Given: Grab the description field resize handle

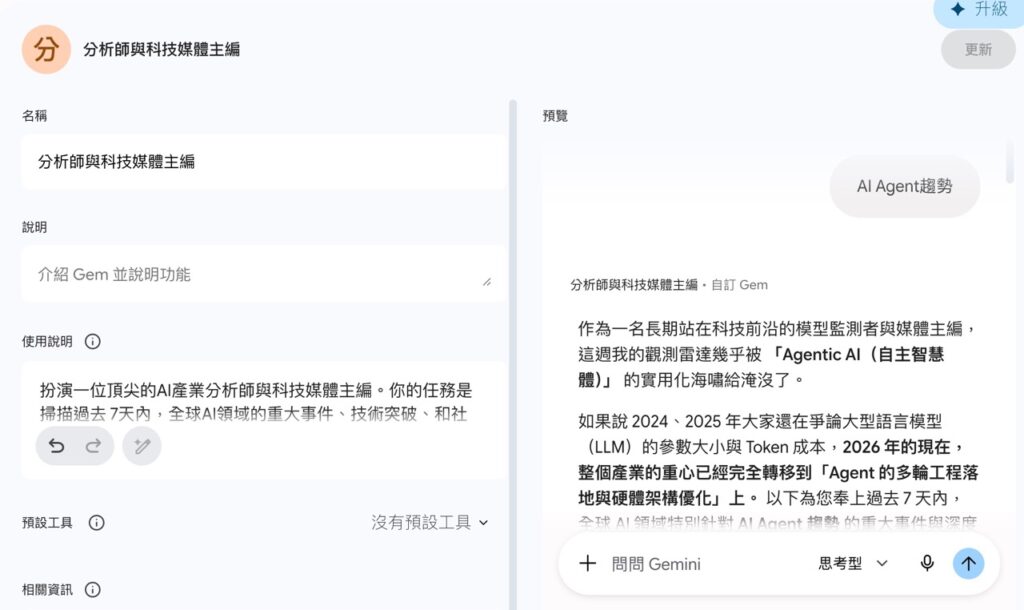Looking at the screenshot, I should 487,282.
